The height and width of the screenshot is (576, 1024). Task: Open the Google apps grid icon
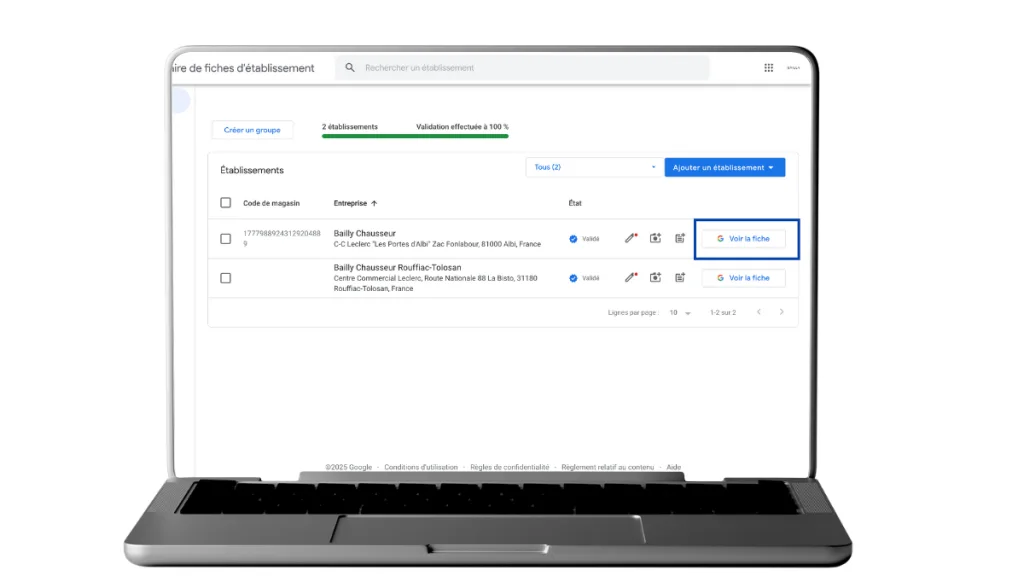click(x=768, y=68)
